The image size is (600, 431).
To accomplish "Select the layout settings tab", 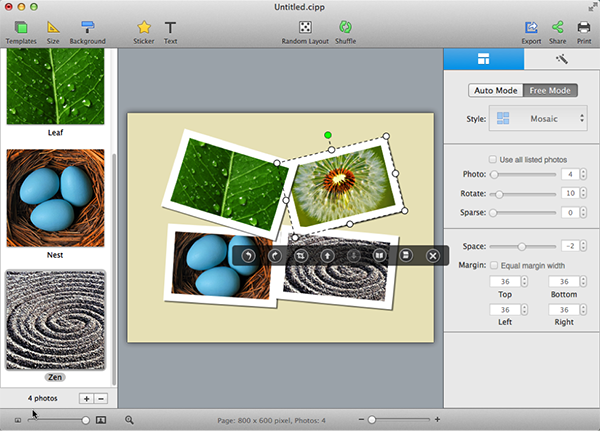I will point(482,60).
